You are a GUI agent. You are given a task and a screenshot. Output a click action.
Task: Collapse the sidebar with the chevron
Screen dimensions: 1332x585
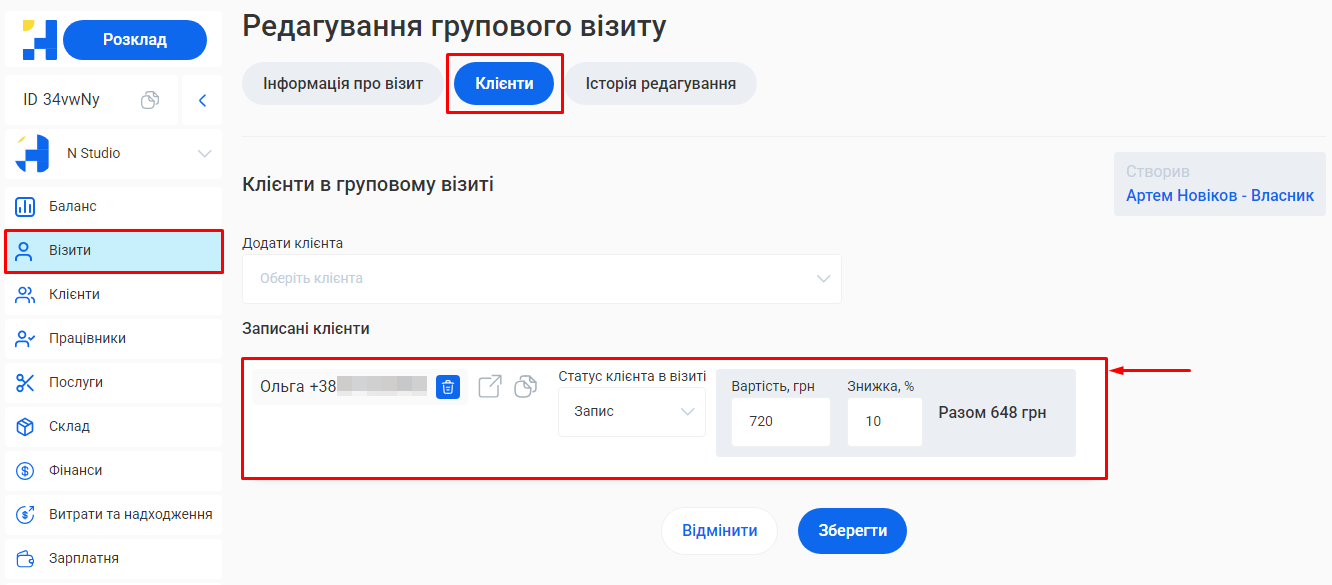[x=201, y=100]
